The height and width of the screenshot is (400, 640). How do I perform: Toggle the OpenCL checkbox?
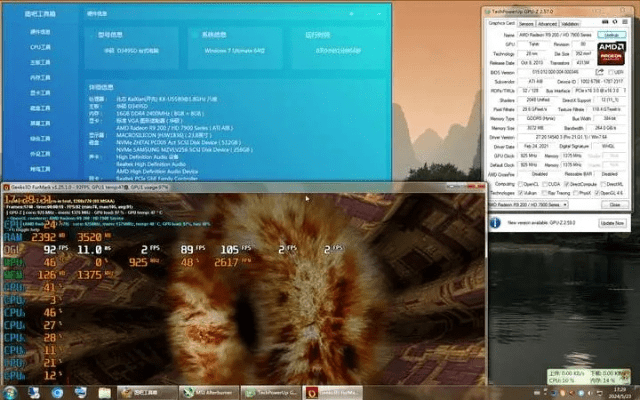[x=521, y=184]
